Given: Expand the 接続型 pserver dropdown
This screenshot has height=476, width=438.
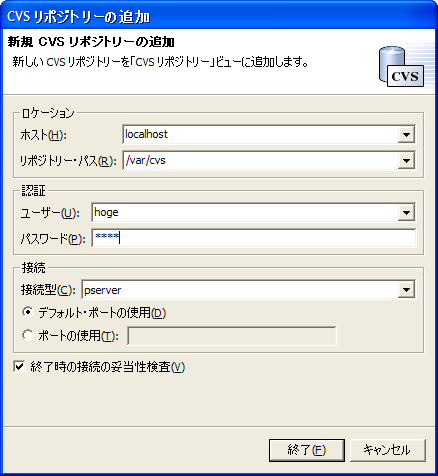Looking at the screenshot, I should (406, 290).
